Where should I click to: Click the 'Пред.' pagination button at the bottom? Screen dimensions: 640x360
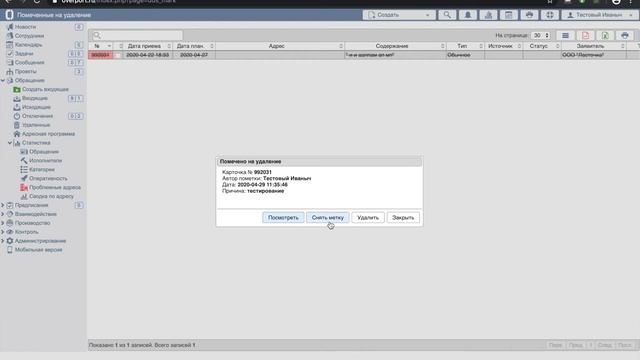576,345
